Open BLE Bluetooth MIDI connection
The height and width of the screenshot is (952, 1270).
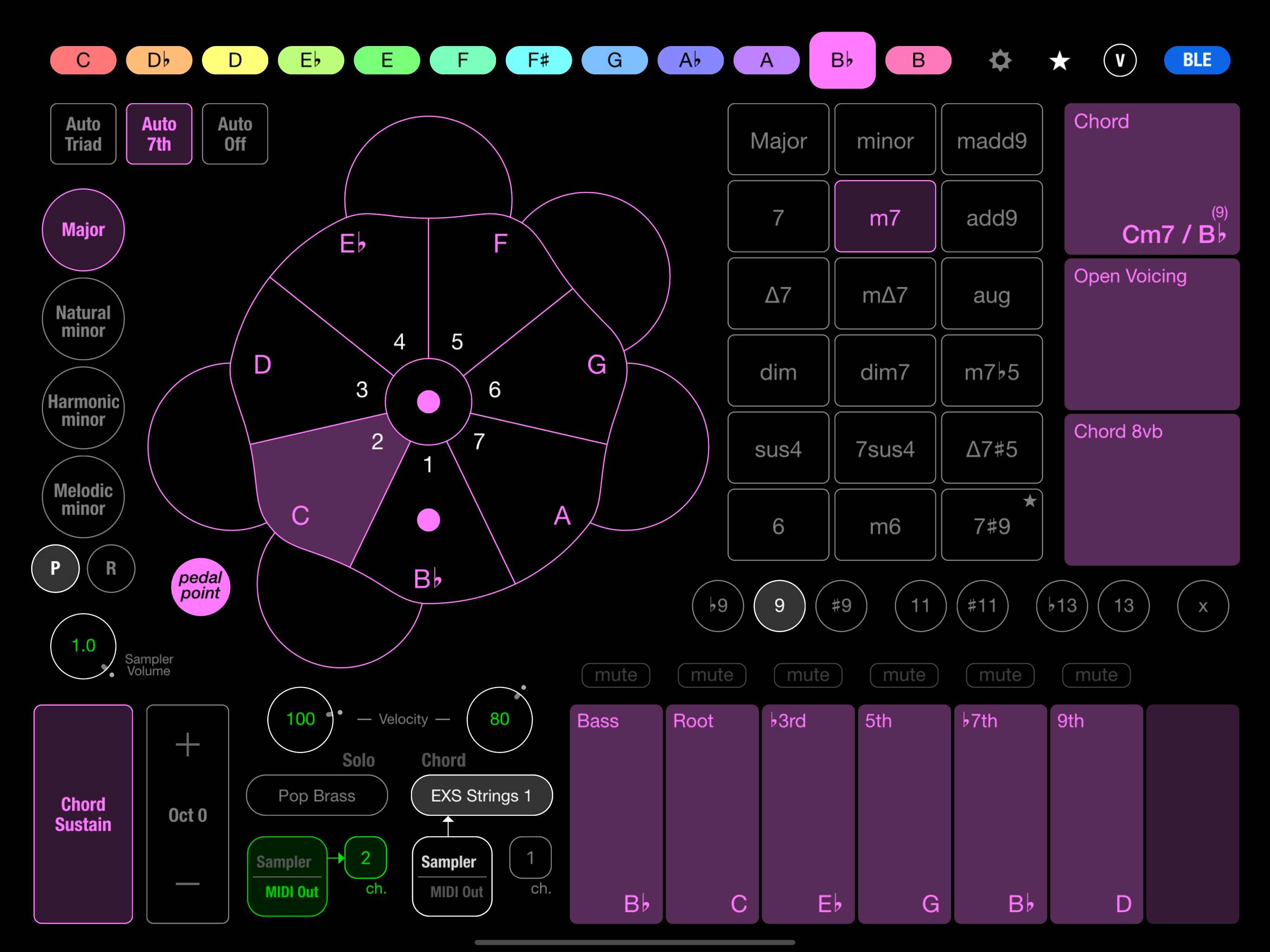pyautogui.click(x=1197, y=59)
